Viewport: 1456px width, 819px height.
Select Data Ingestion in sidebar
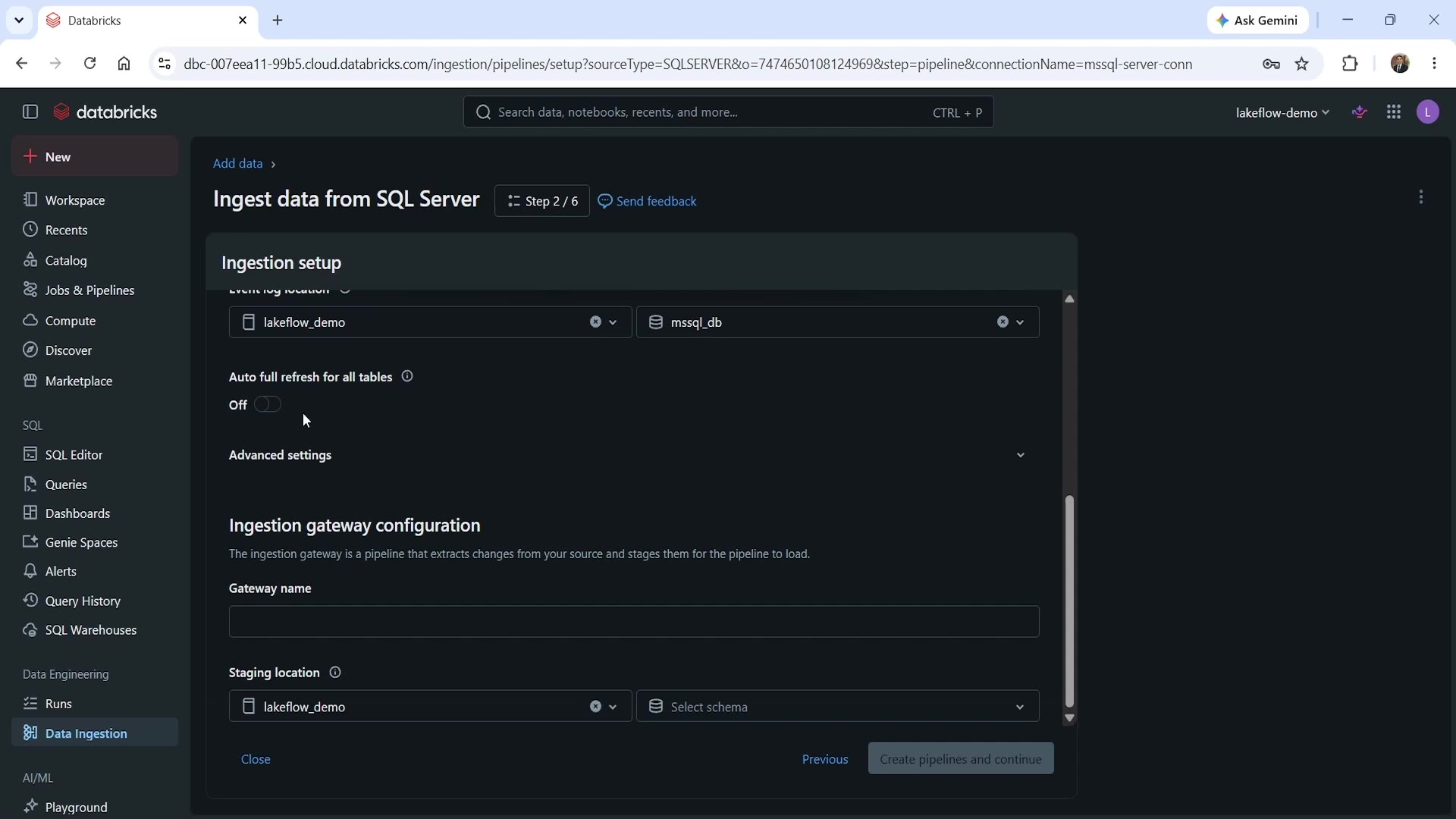coord(95,733)
